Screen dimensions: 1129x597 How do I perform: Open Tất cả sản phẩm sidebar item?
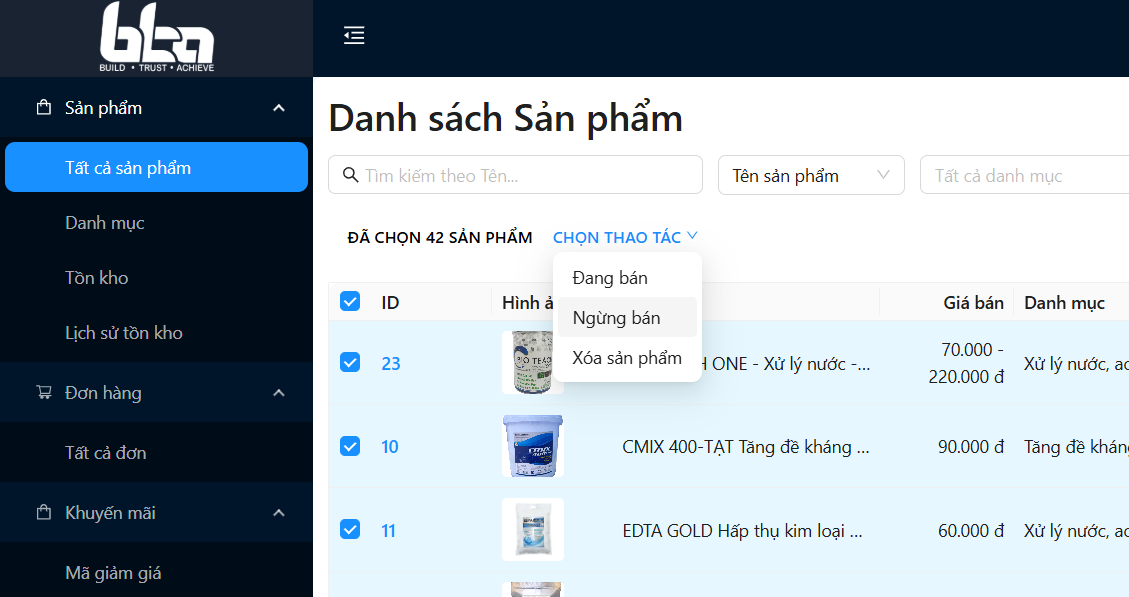click(x=156, y=167)
